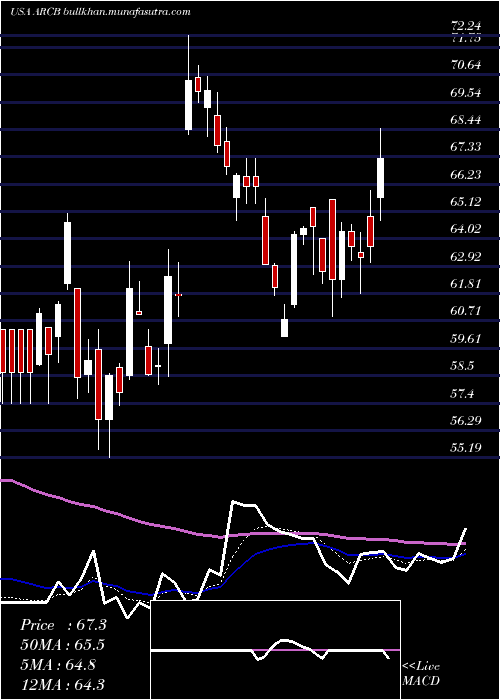Click the 72.24 price axis label
This screenshot has width=500, height=700.
[466, 26]
